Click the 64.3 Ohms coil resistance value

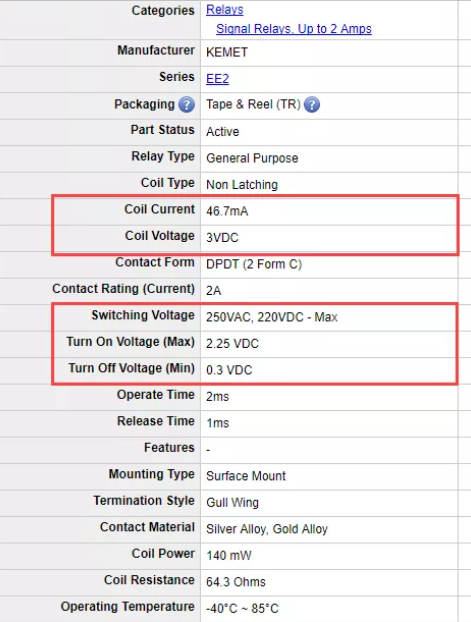pyautogui.click(x=236, y=582)
